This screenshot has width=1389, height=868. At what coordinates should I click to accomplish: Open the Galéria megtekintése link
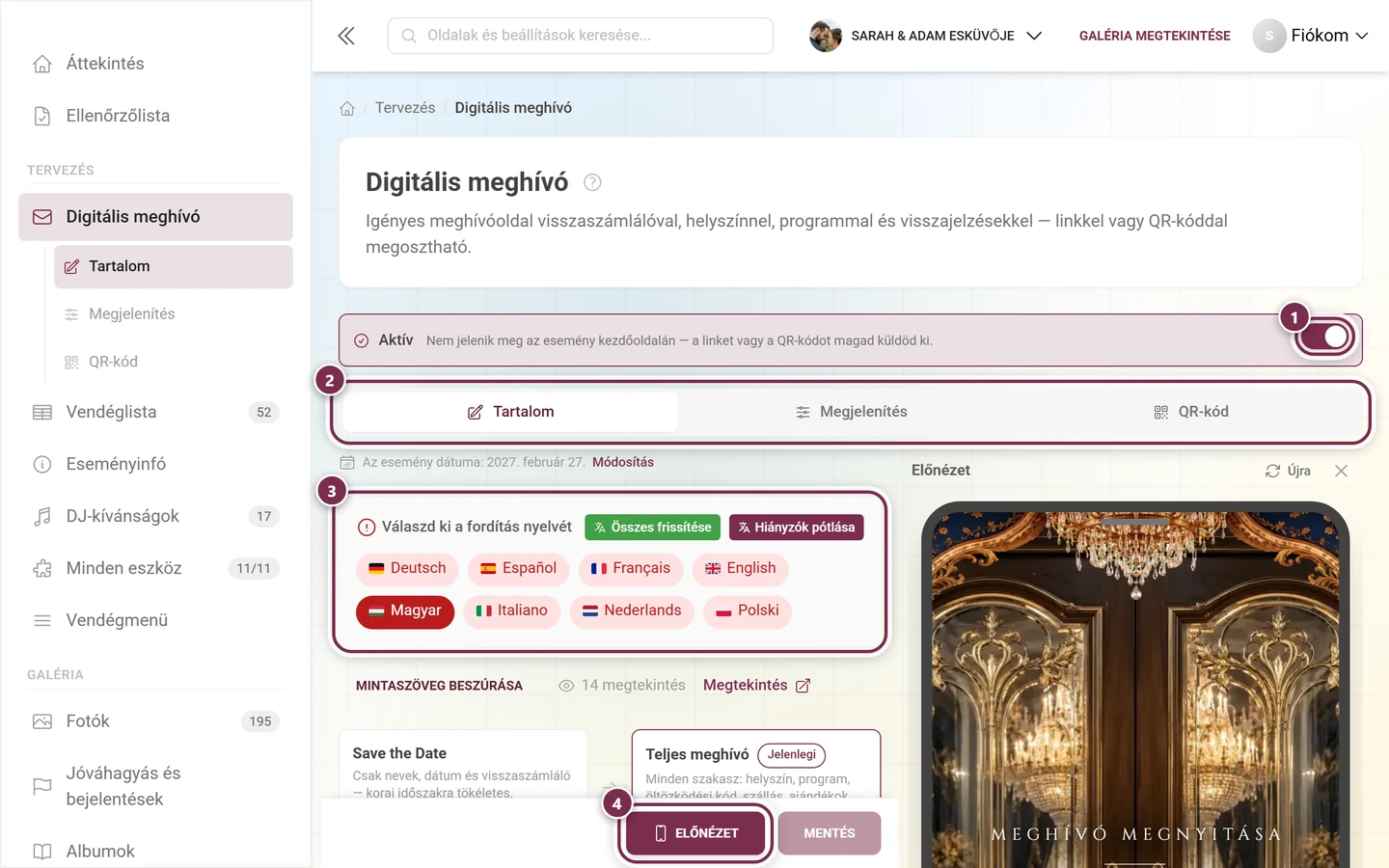tap(1155, 36)
